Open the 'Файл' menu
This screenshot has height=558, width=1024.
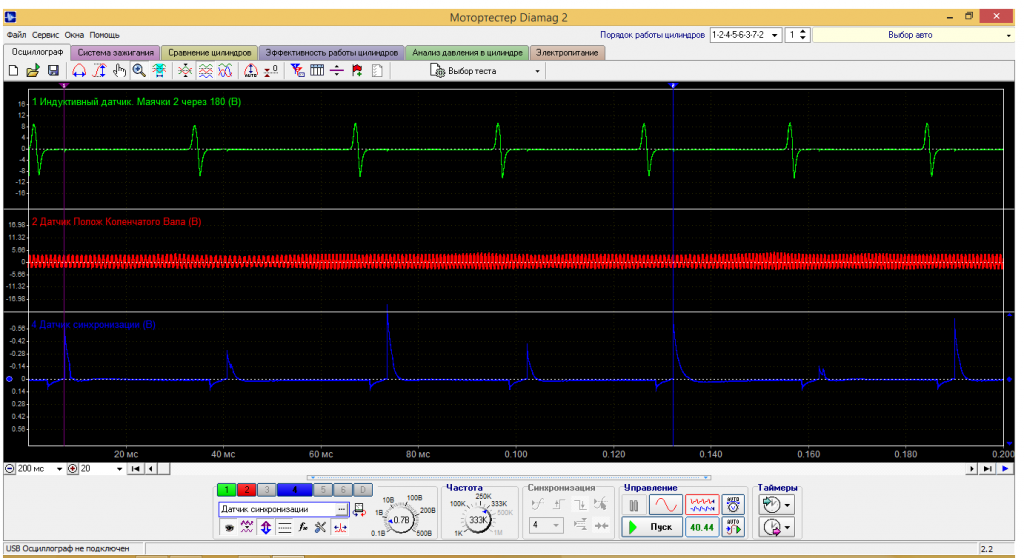click(x=16, y=35)
